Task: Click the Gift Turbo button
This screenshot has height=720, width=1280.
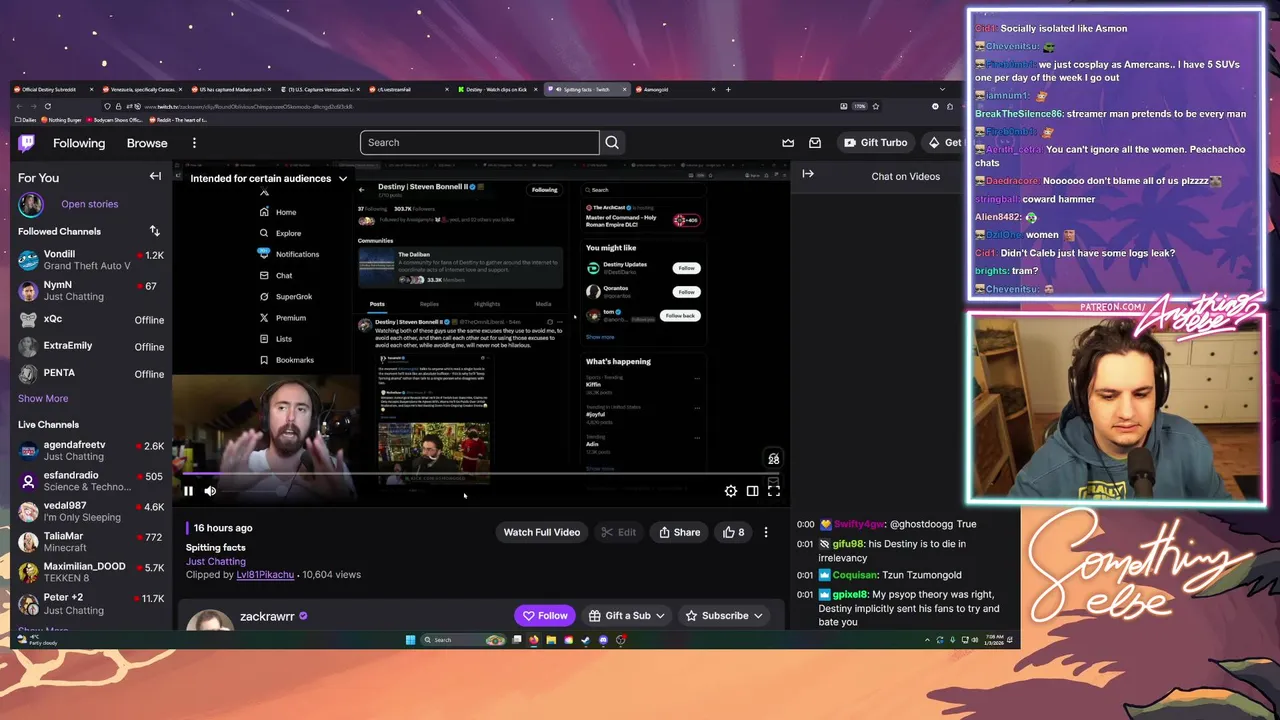Action: (875, 143)
